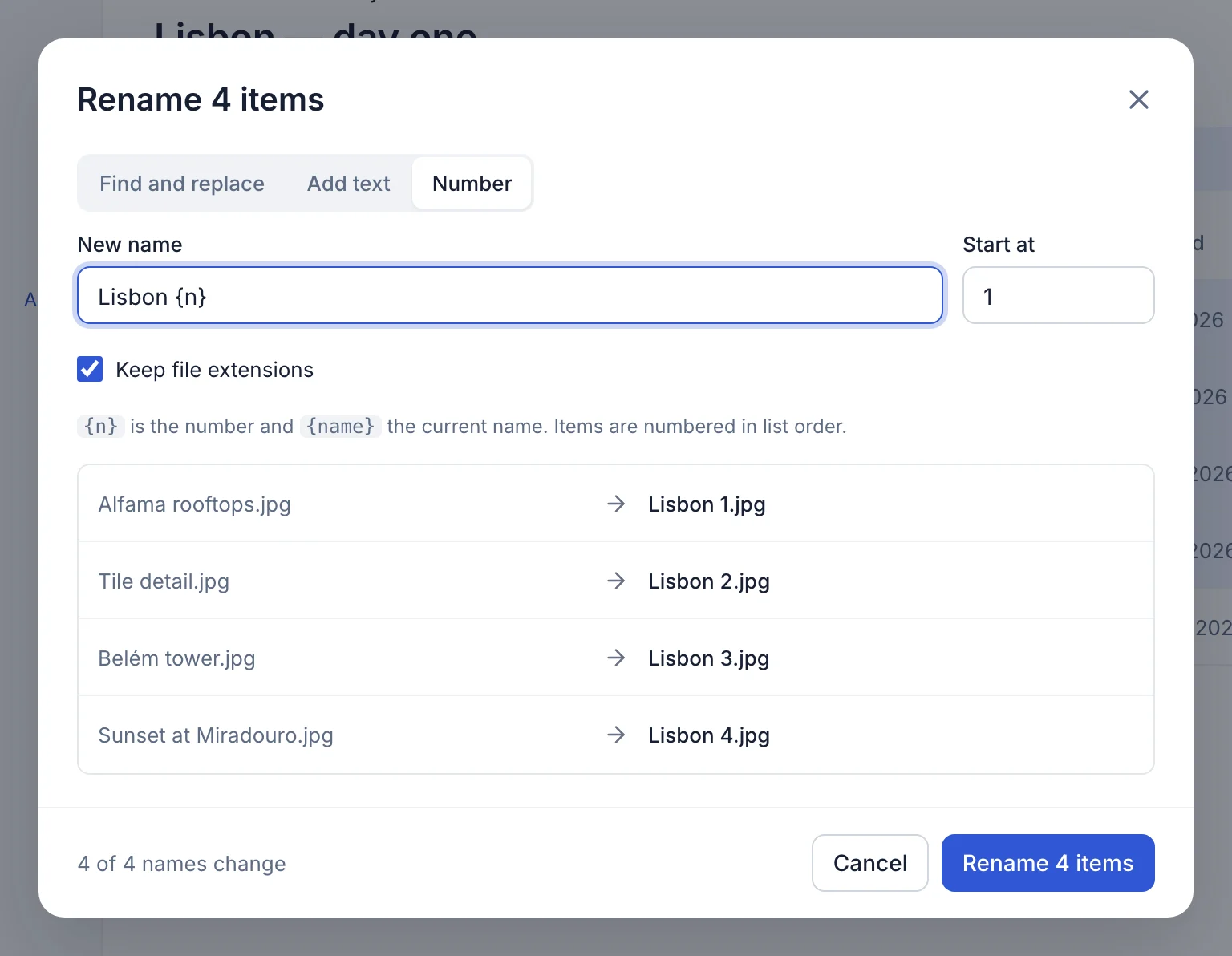Click the new name Lisbon 4.jpg
The height and width of the screenshot is (956, 1232).
coord(709,735)
